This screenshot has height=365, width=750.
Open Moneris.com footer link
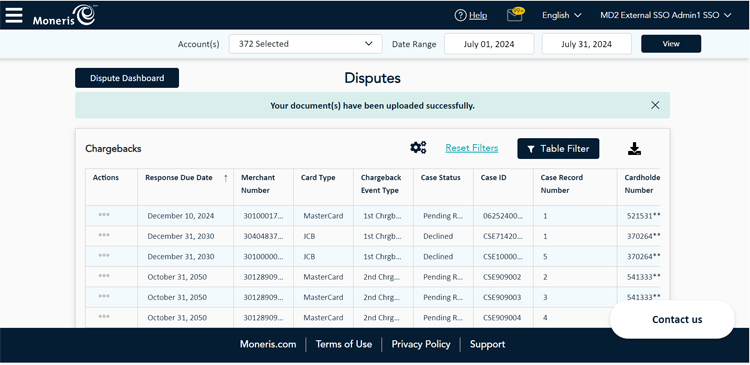coord(268,344)
